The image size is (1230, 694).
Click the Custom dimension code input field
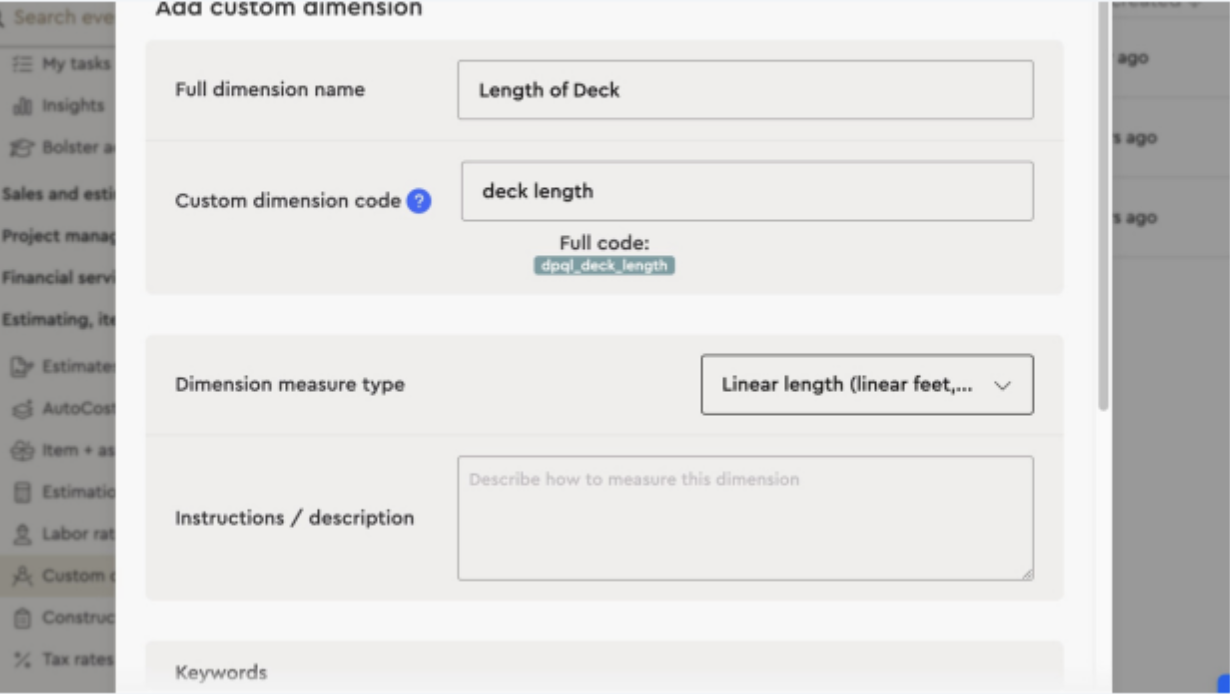[x=747, y=191]
